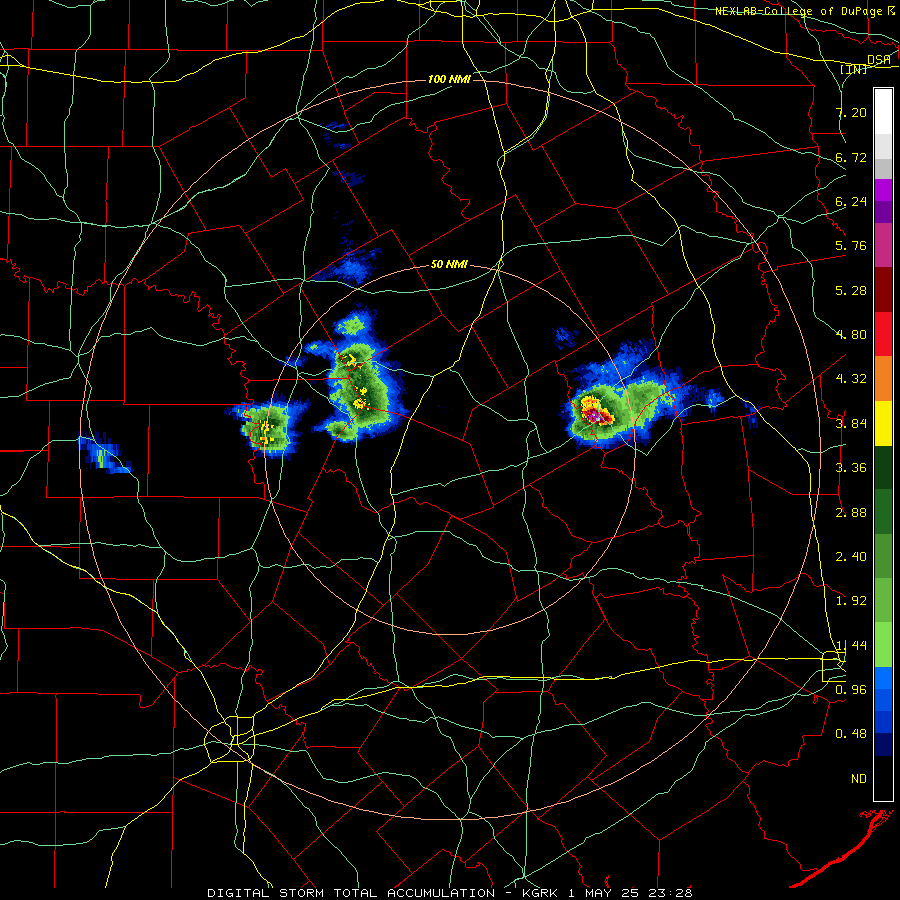900x900 pixels.
Task: Select the yellow legend swatch
Action: (883, 423)
